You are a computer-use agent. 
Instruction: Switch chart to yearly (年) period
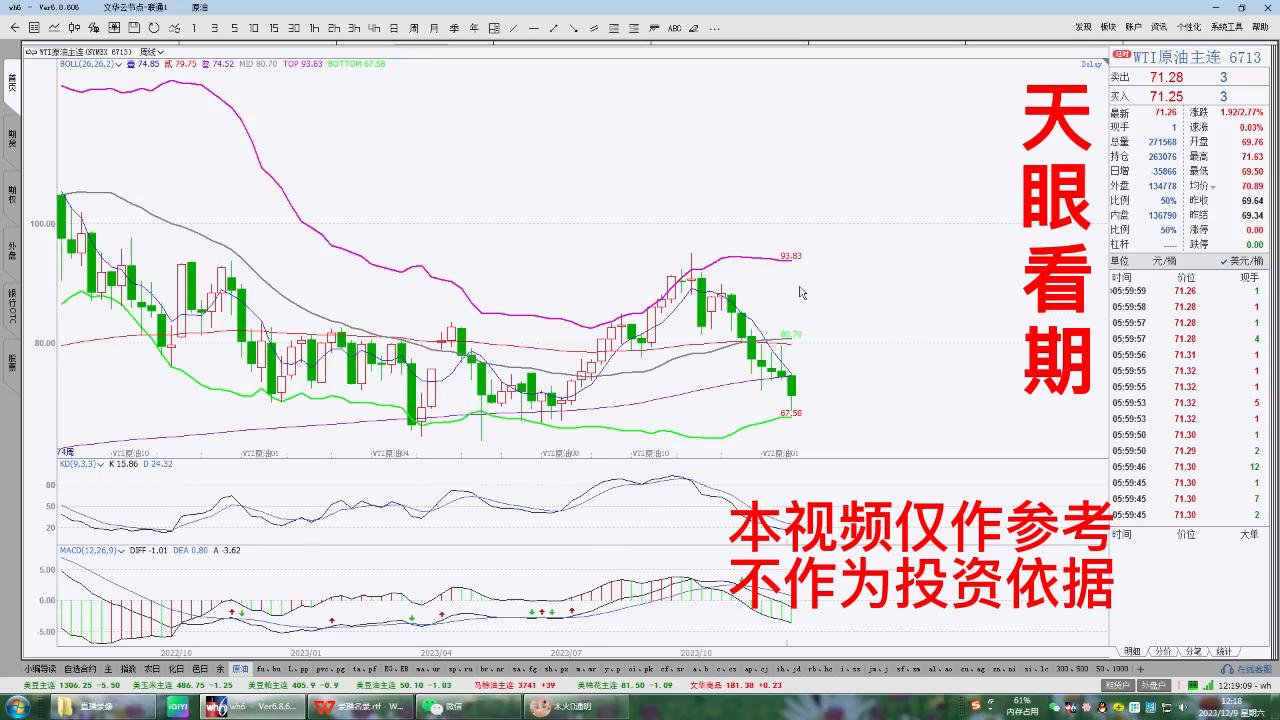474,28
